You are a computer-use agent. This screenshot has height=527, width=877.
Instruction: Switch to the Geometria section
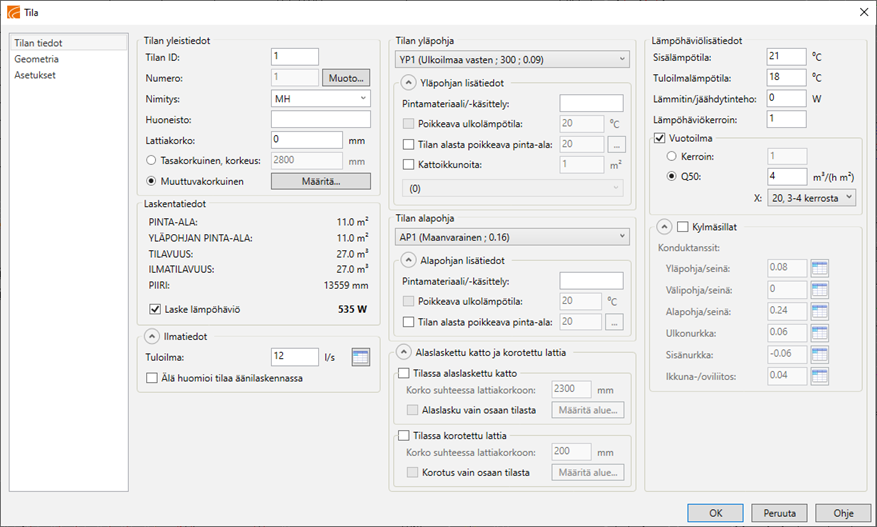point(36,59)
